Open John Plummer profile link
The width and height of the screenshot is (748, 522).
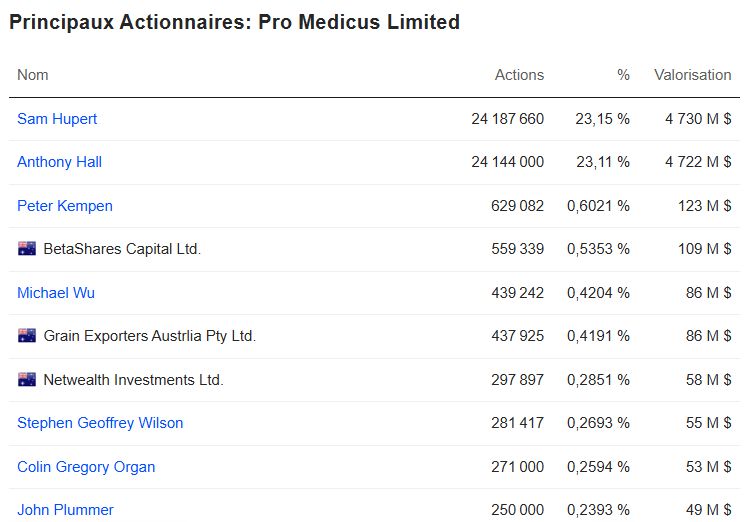(x=65, y=510)
